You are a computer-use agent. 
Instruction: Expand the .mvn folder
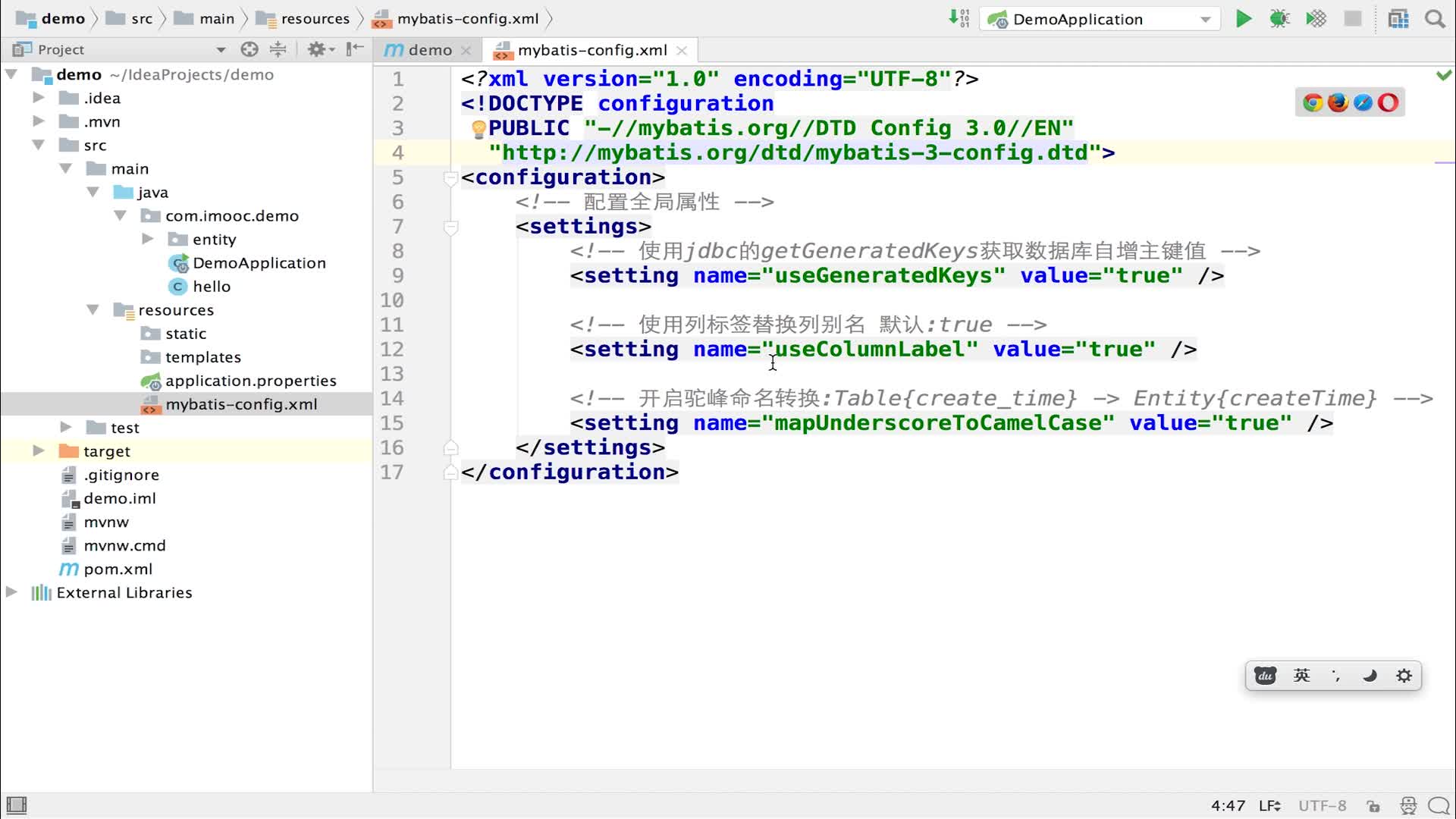pyautogui.click(x=38, y=121)
